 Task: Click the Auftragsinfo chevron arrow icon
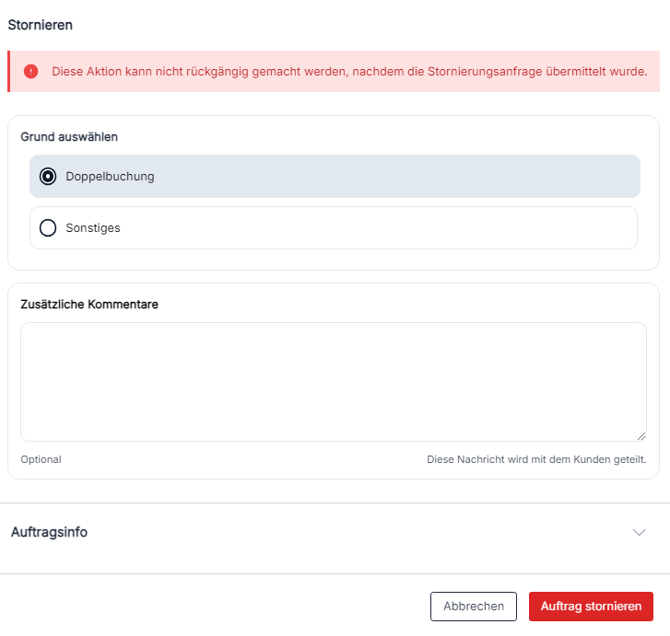(x=639, y=532)
